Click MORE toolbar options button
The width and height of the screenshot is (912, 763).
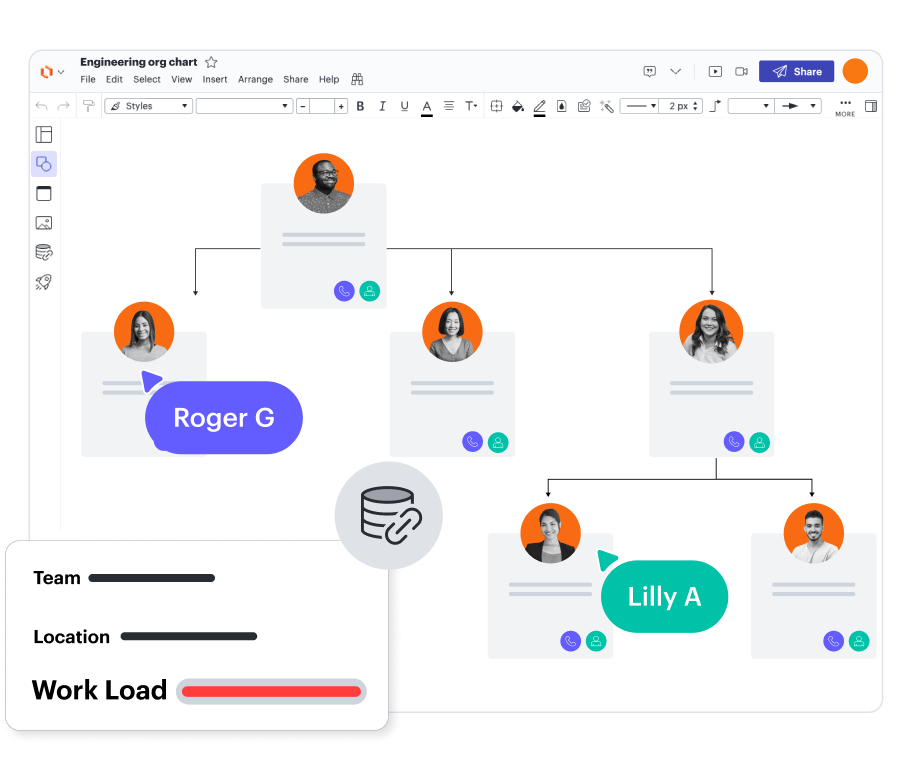point(845,107)
